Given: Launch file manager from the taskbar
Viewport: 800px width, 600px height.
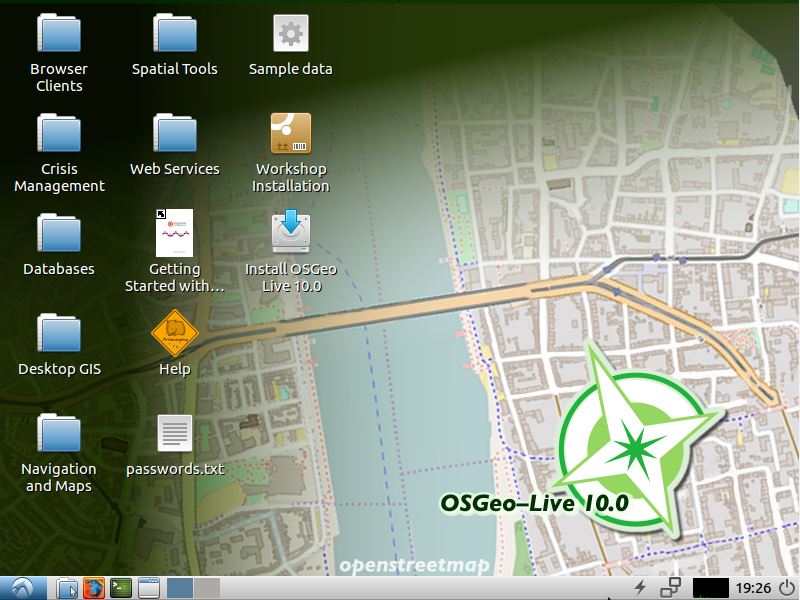Looking at the screenshot, I should [x=67, y=588].
